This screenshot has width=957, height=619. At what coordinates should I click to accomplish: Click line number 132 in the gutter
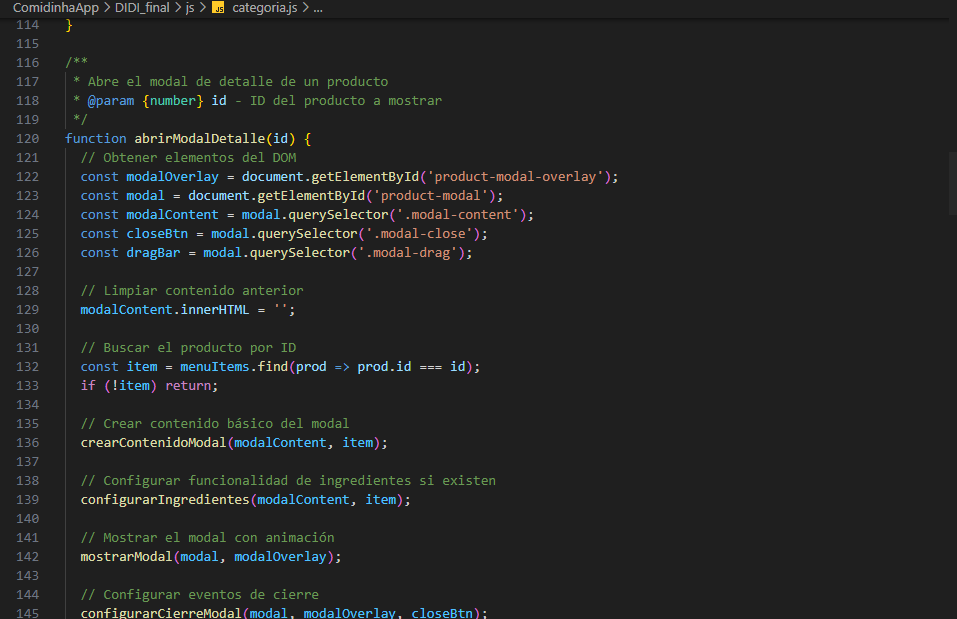[x=28, y=367]
